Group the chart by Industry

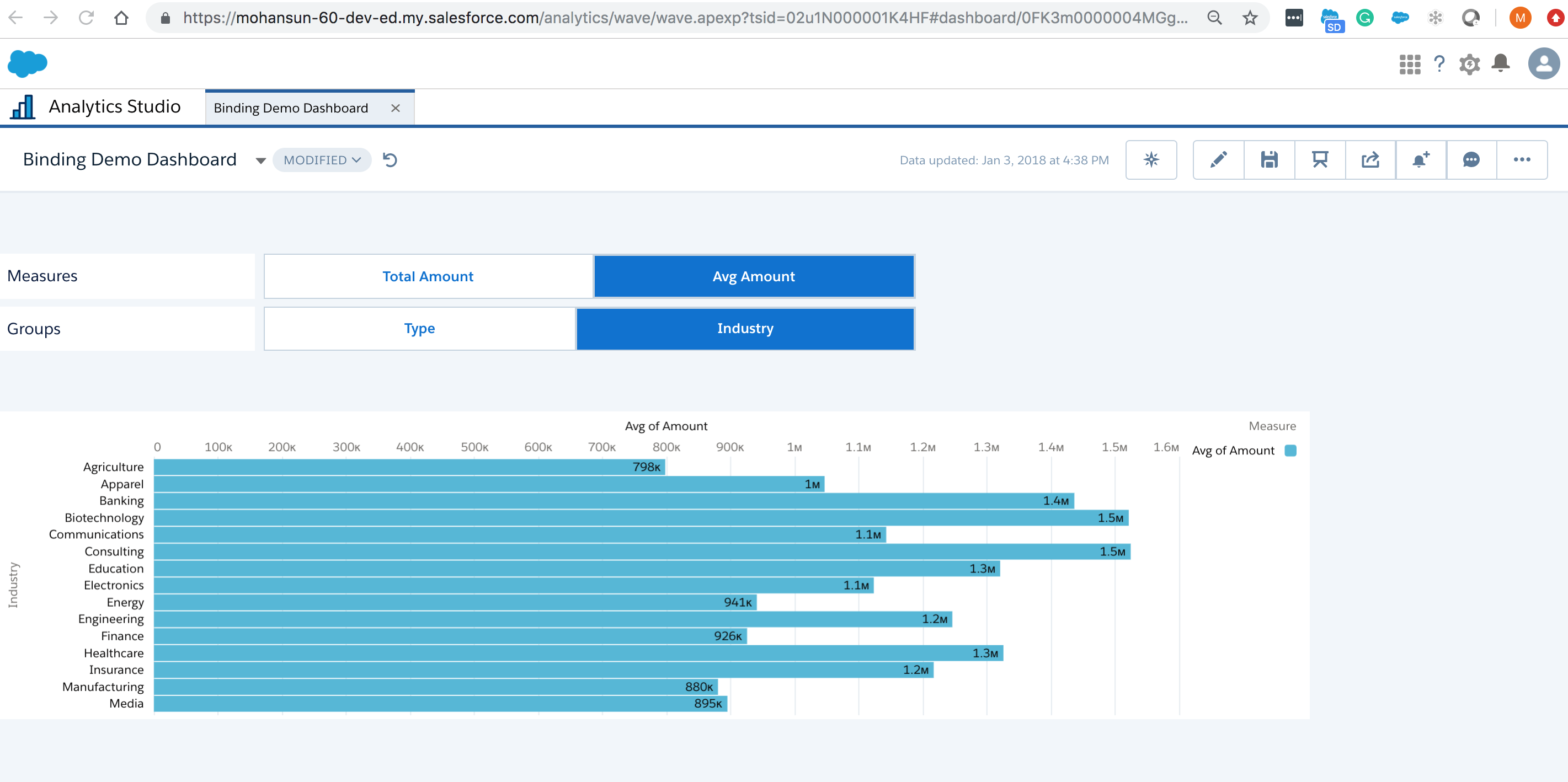point(745,329)
